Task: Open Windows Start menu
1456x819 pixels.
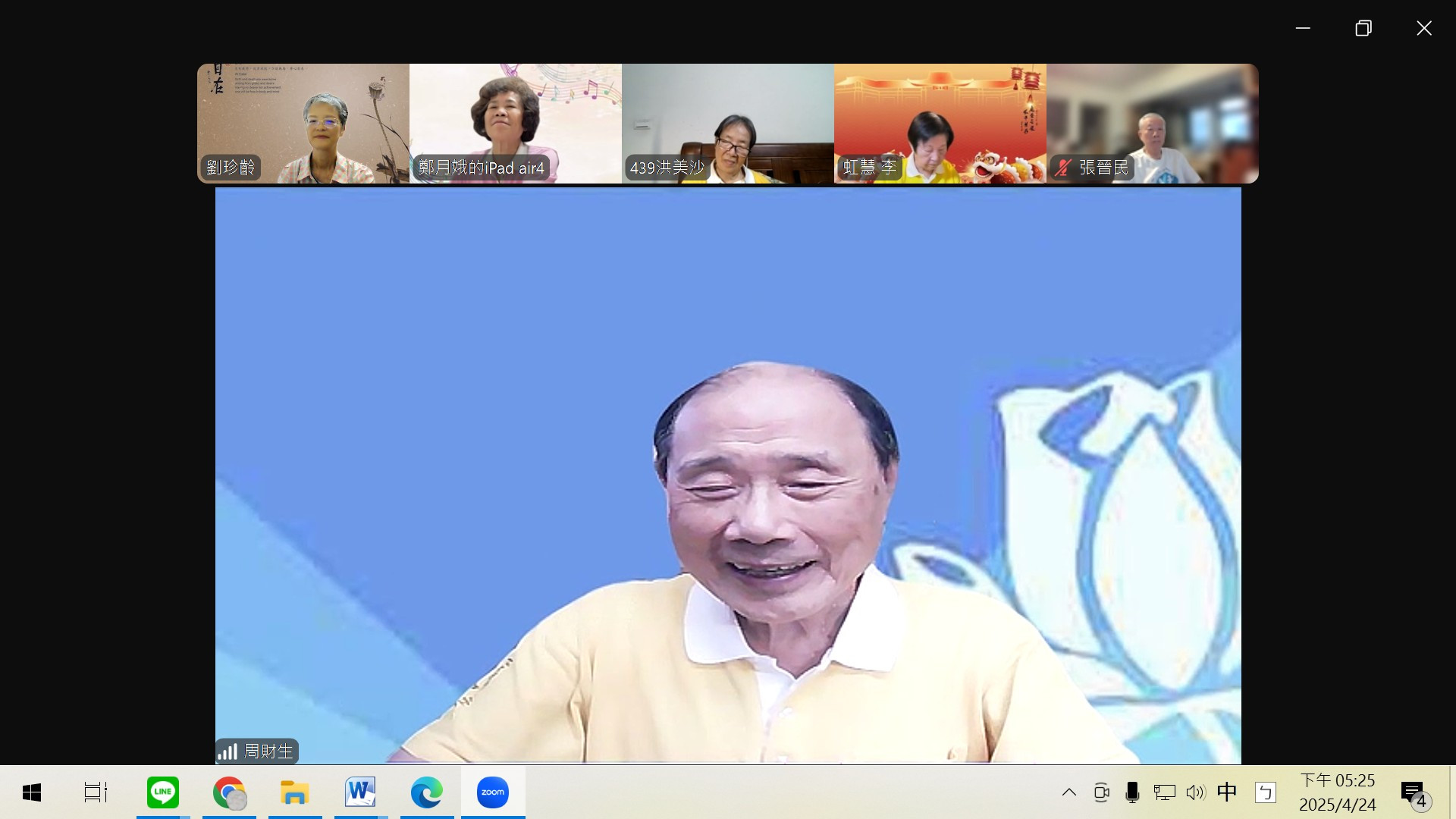Action: (x=32, y=792)
